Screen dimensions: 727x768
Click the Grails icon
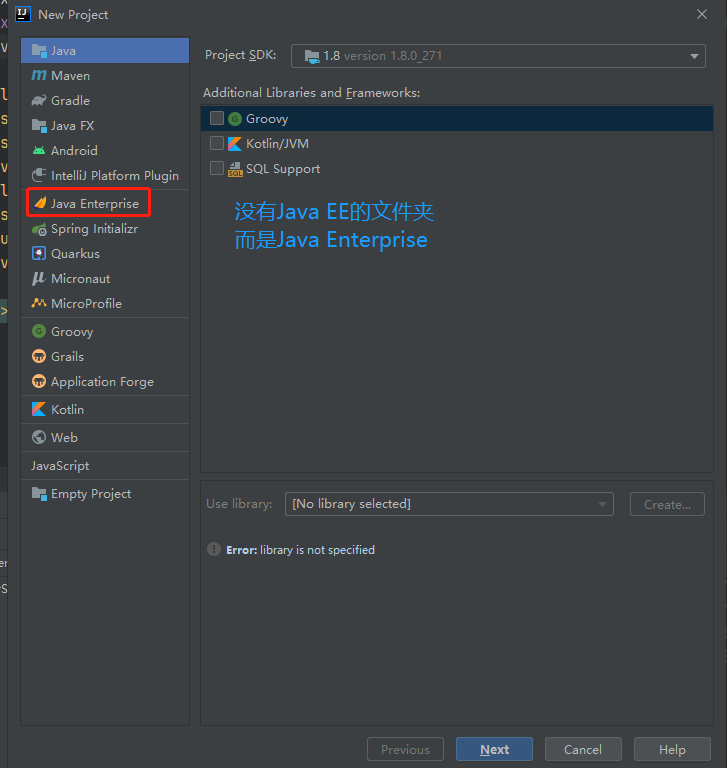[x=39, y=356]
